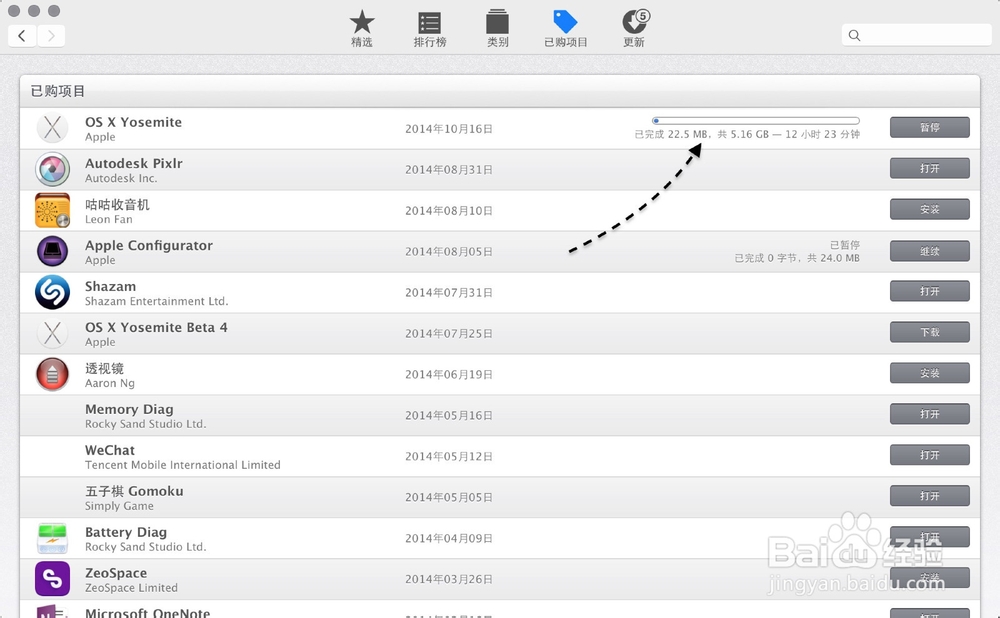Click the 咕咕收音机 title
Viewport: 1000px width, 618px height.
[117, 204]
